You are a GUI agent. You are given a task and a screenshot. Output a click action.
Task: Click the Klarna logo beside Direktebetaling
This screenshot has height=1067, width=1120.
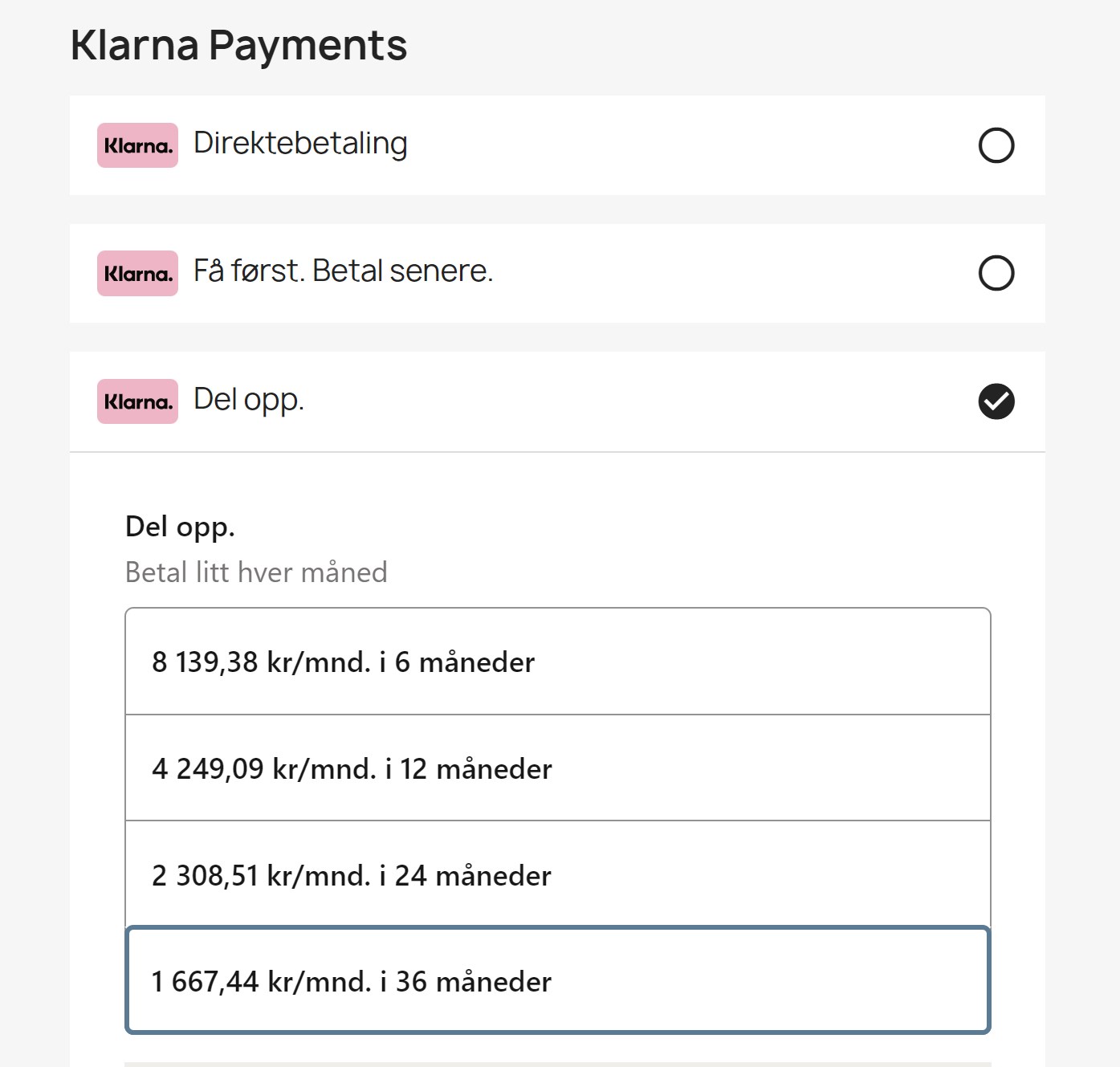click(x=137, y=145)
